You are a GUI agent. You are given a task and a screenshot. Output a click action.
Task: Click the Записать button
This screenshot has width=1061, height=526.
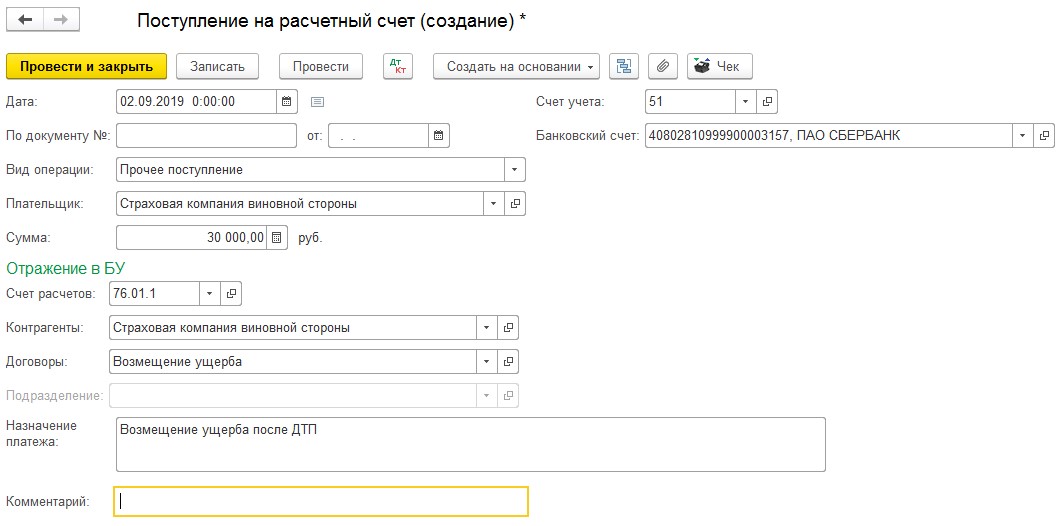coord(217,66)
